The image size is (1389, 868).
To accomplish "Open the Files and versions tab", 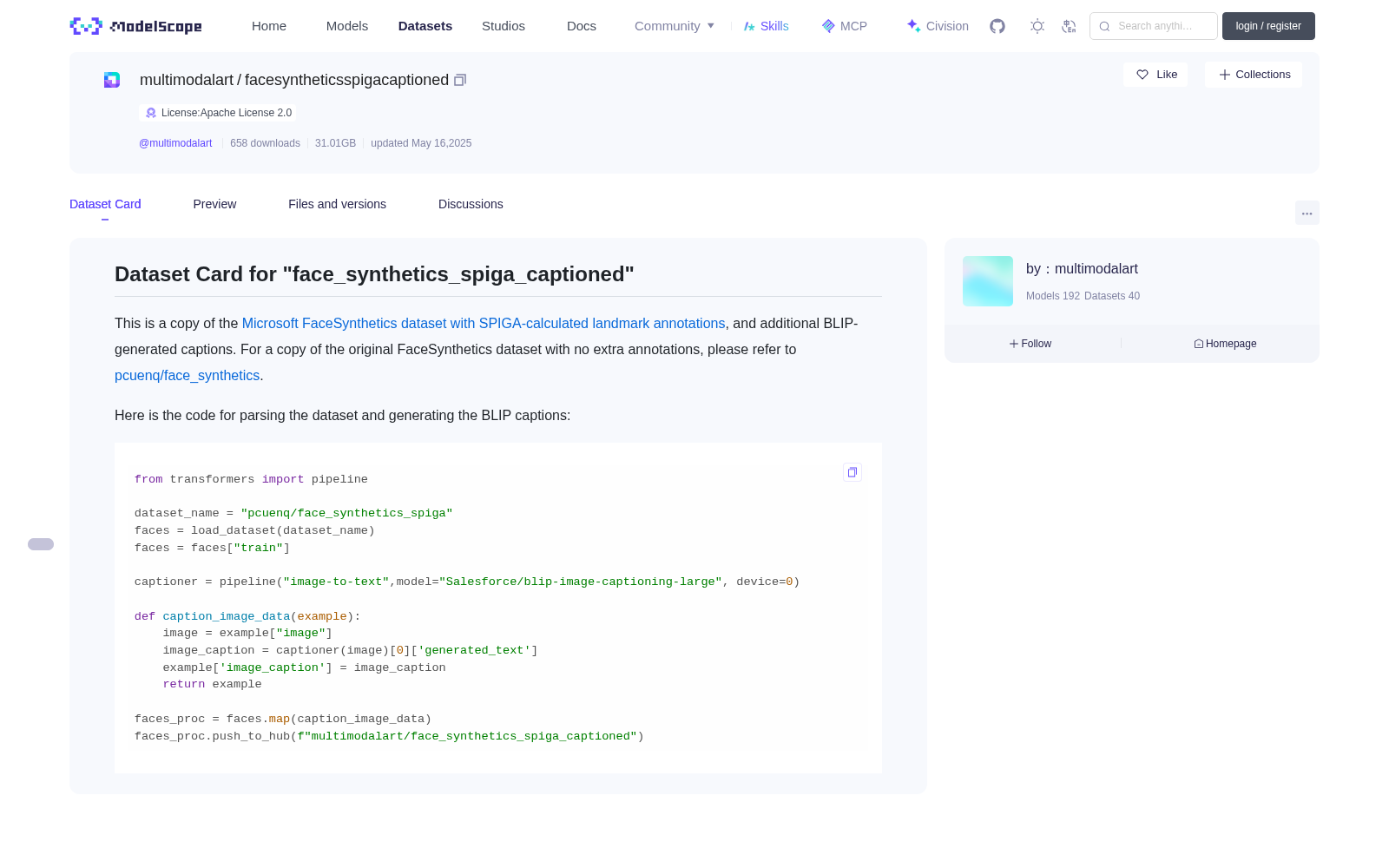I will (337, 204).
